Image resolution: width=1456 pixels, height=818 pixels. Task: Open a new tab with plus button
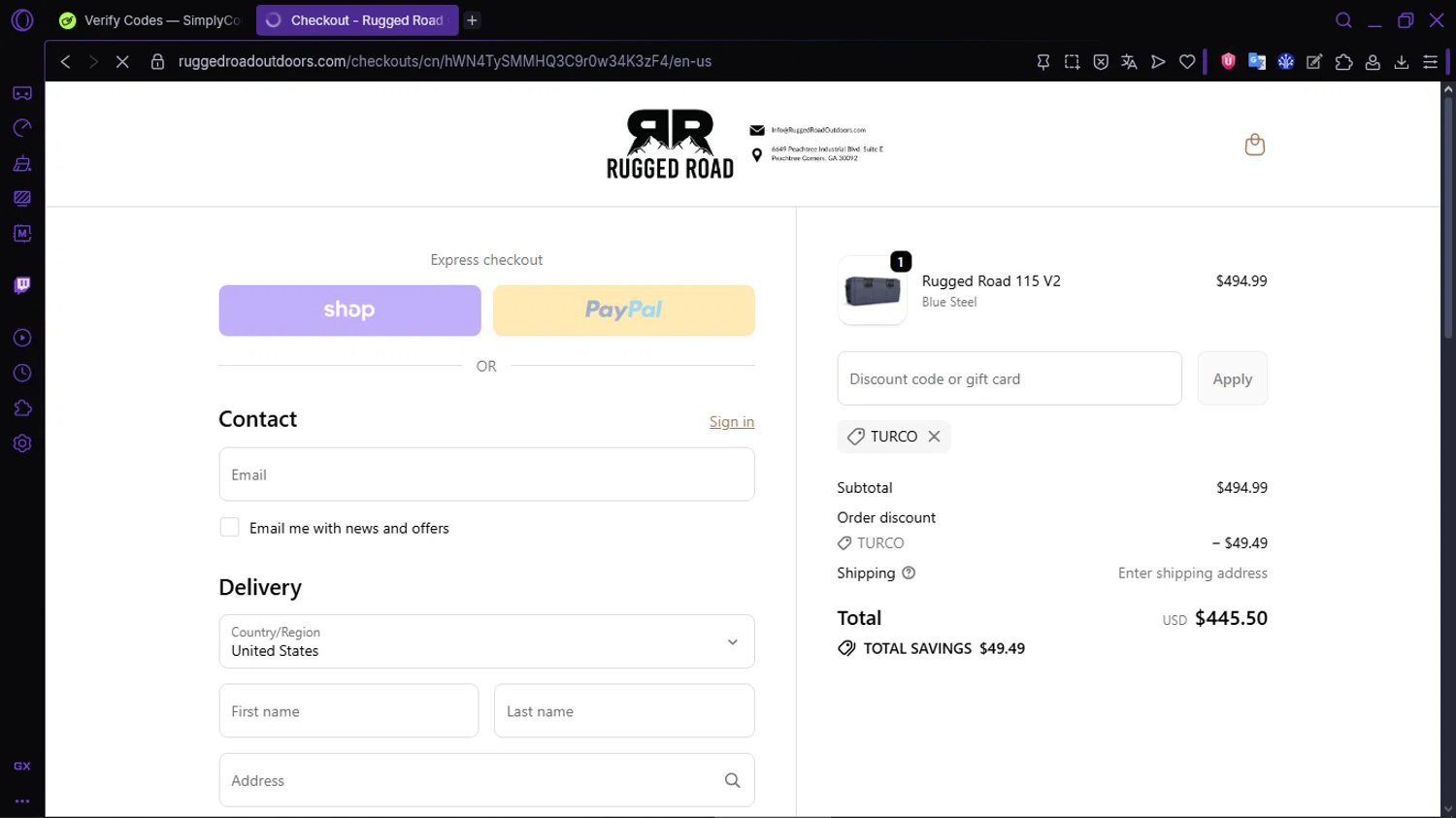[x=472, y=20]
